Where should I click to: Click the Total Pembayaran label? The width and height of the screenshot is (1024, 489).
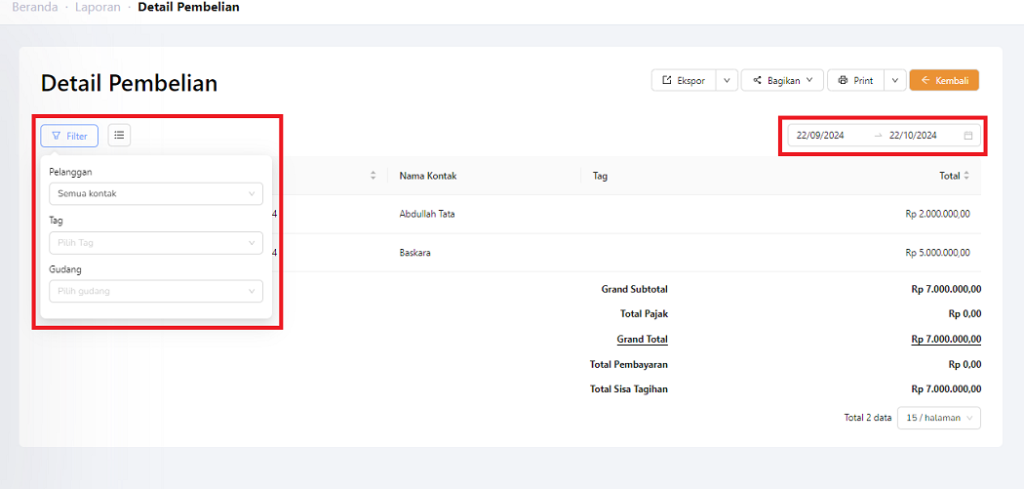click(628, 364)
